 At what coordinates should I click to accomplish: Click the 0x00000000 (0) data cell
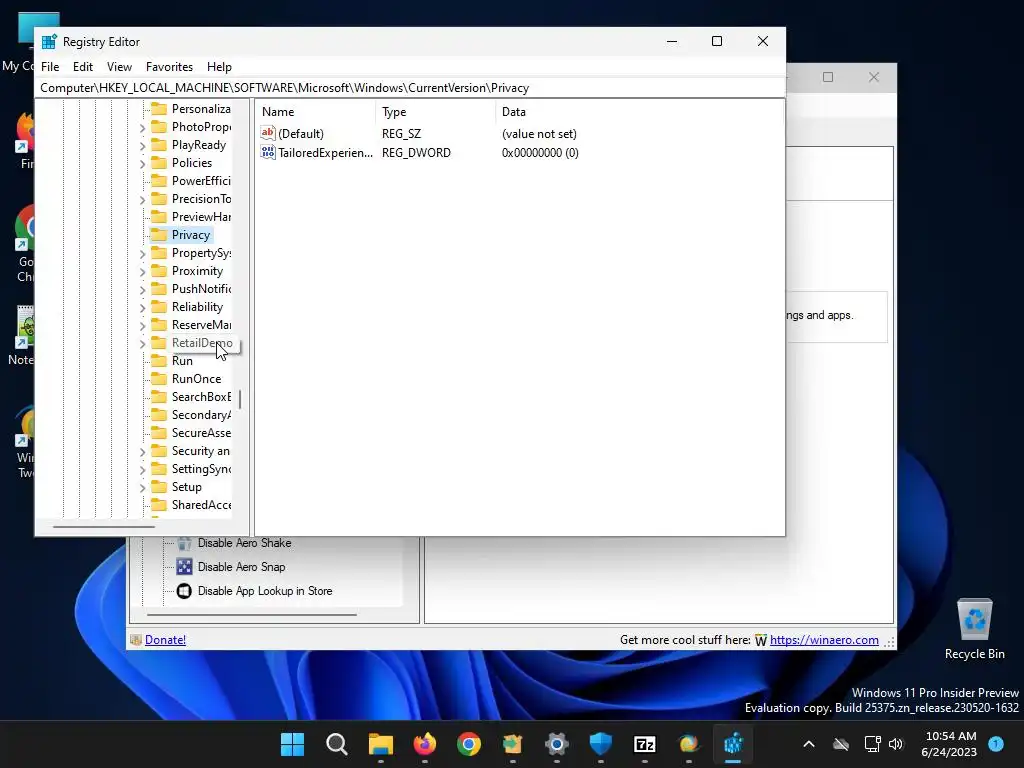point(540,153)
